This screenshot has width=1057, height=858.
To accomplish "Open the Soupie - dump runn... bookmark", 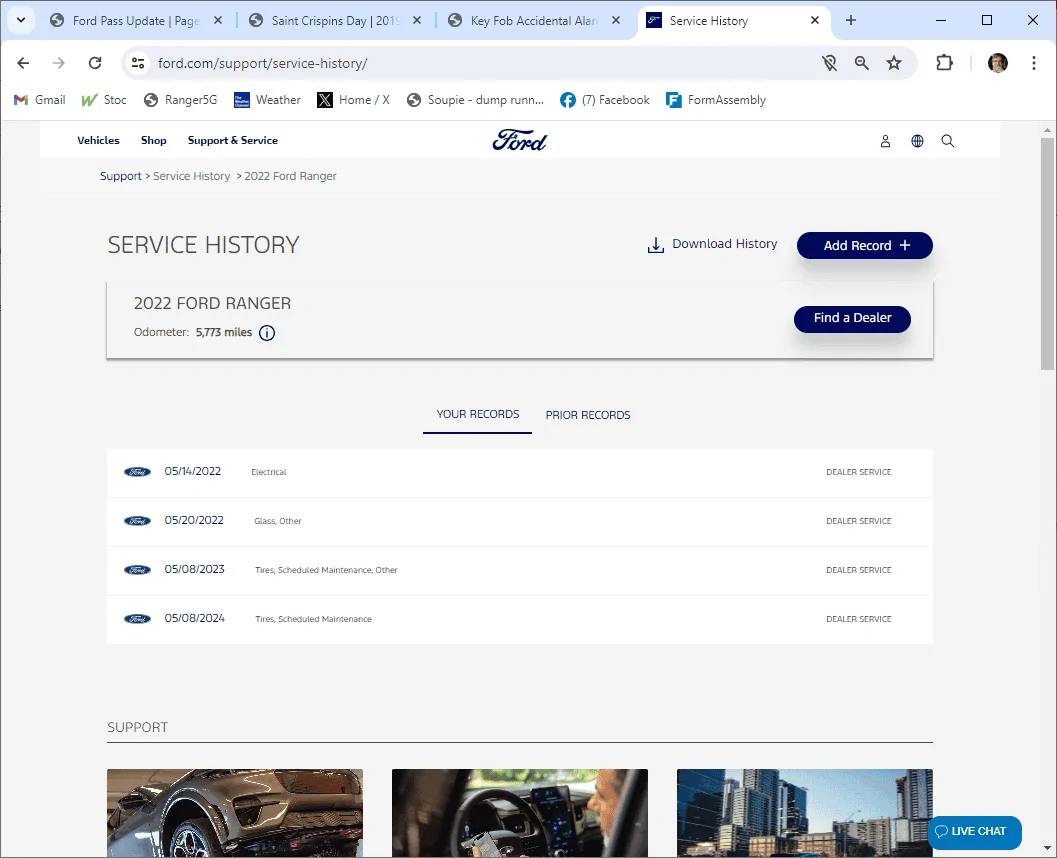I will click(475, 100).
